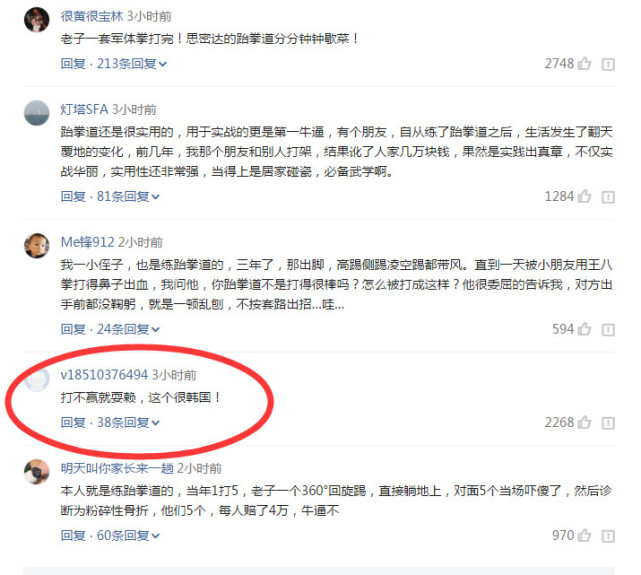This screenshot has height=575, width=641.
Task: Expand the 81条回复 replies
Action: 128,197
